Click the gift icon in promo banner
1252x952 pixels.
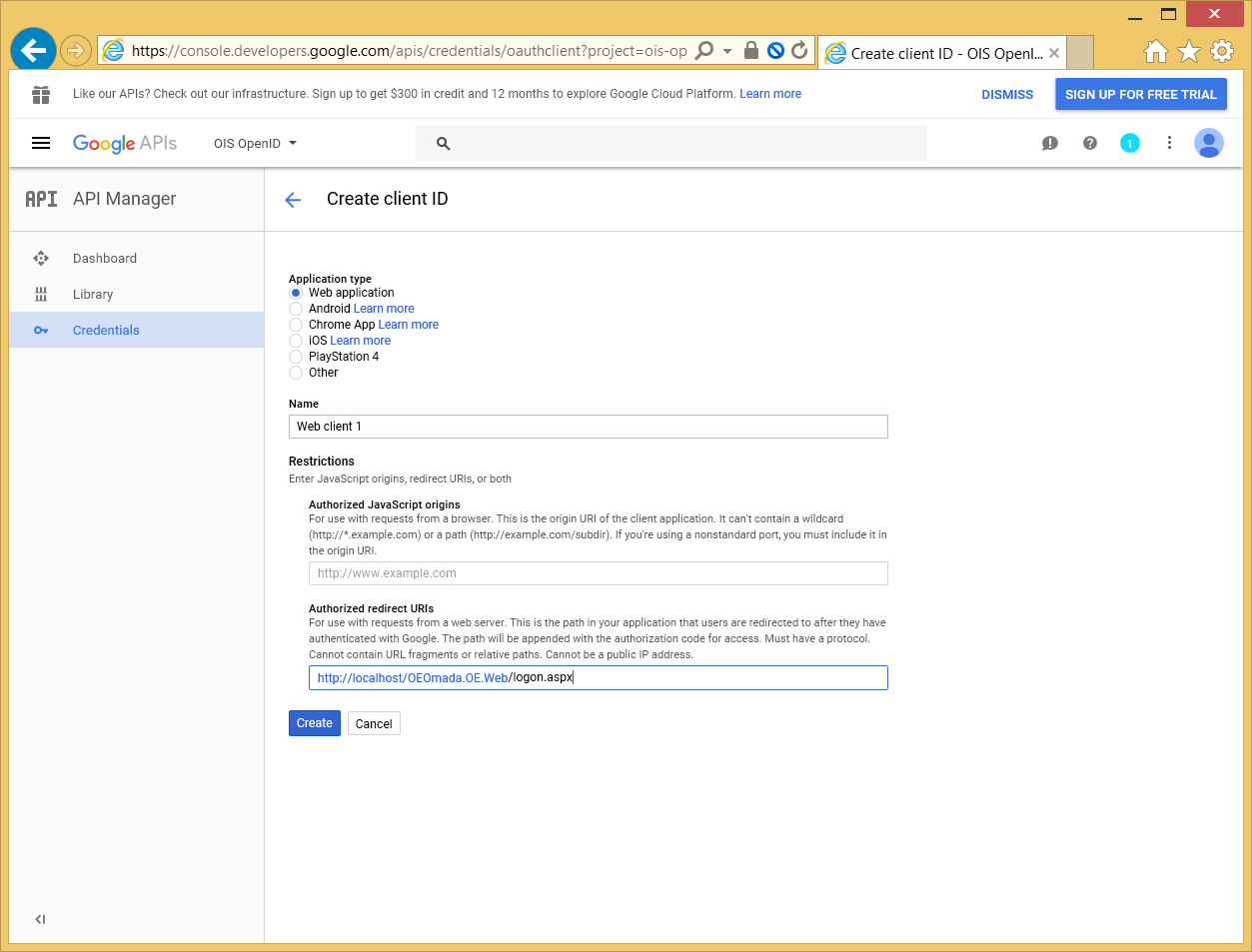point(41,94)
